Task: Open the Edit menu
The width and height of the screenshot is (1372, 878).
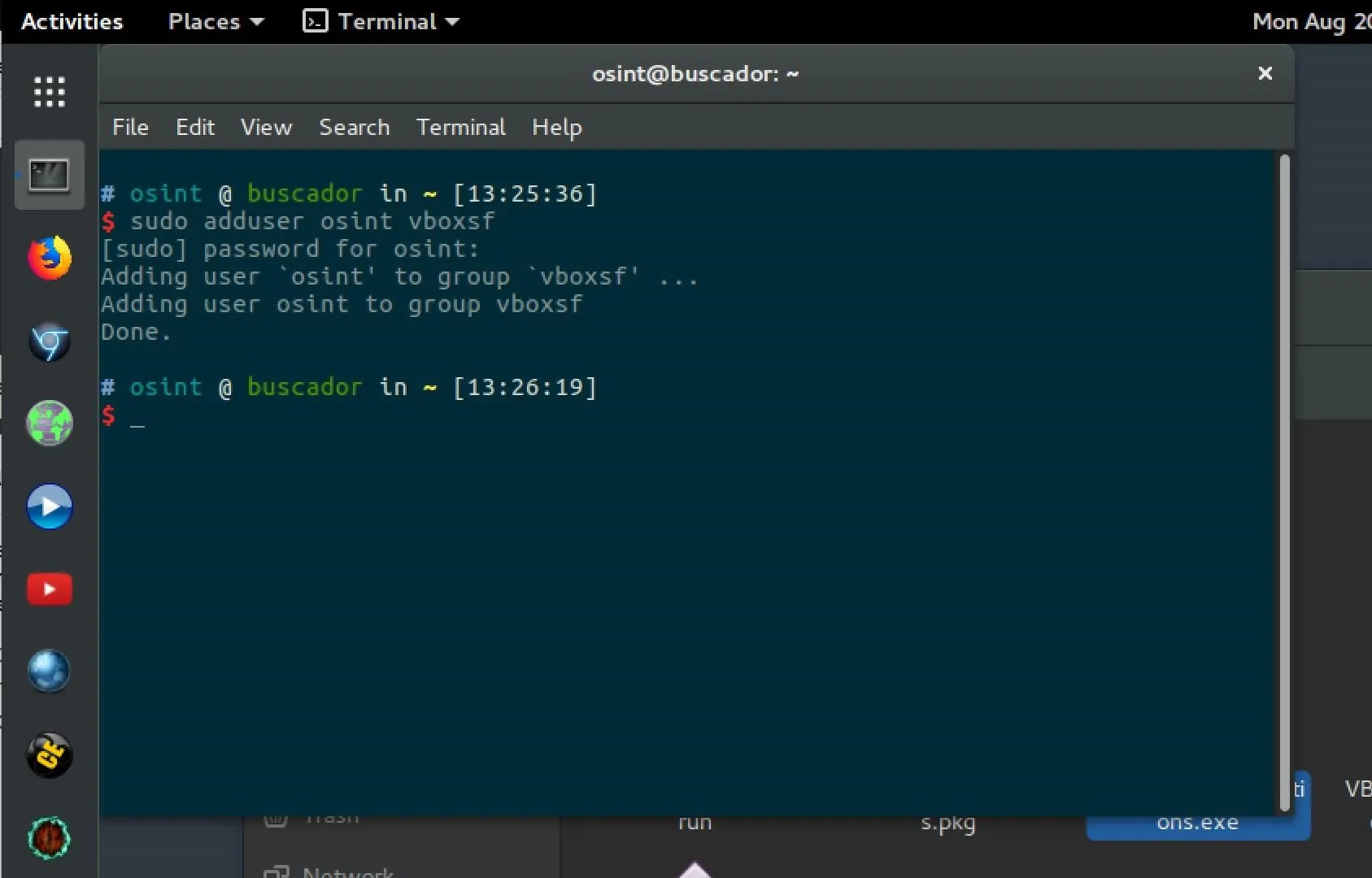Action: coord(195,128)
